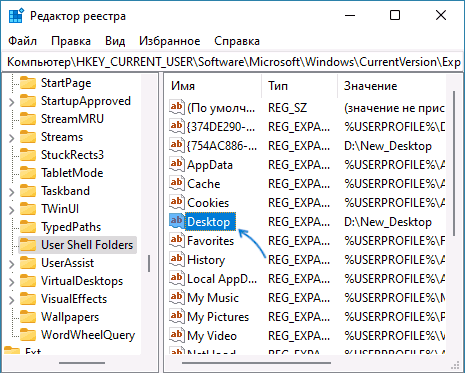Click the VisualEffects tree item
Screen dimensions: 465x373
tap(74, 299)
